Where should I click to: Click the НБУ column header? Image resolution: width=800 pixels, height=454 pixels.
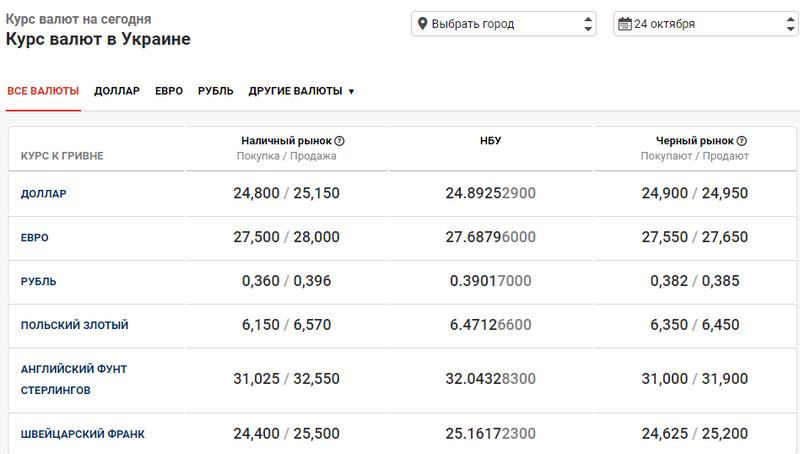490,141
